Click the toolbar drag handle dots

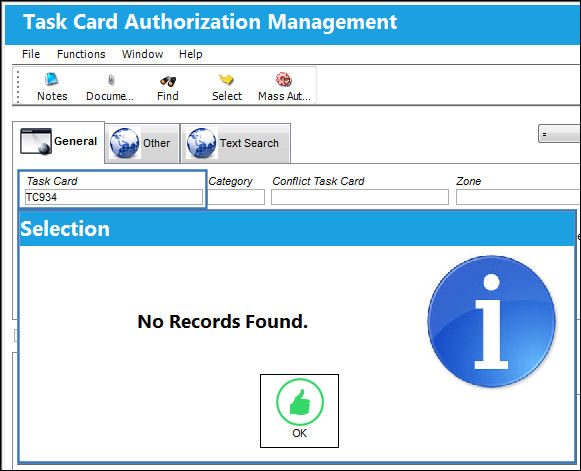(18, 87)
